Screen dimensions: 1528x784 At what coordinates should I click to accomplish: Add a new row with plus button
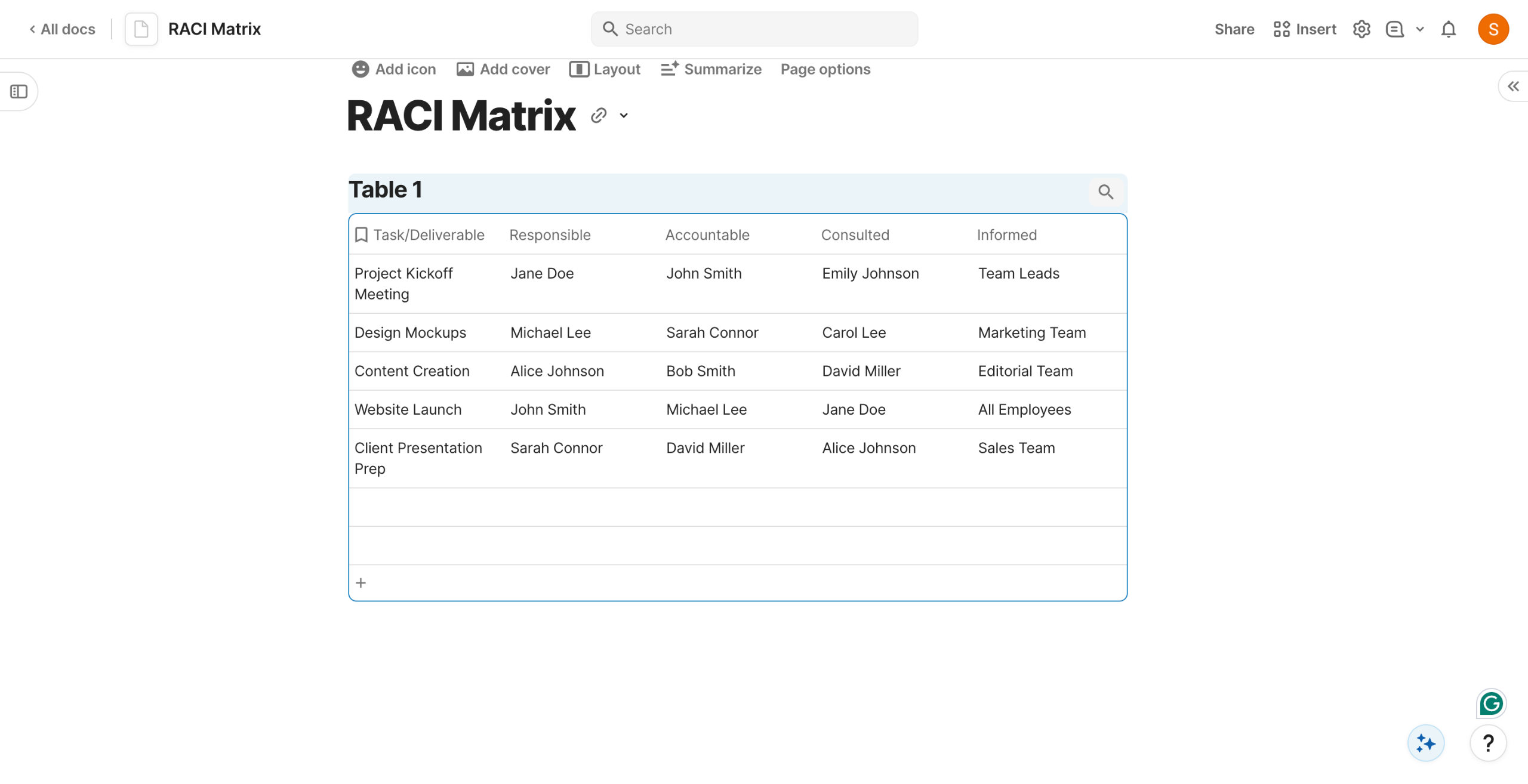click(361, 583)
